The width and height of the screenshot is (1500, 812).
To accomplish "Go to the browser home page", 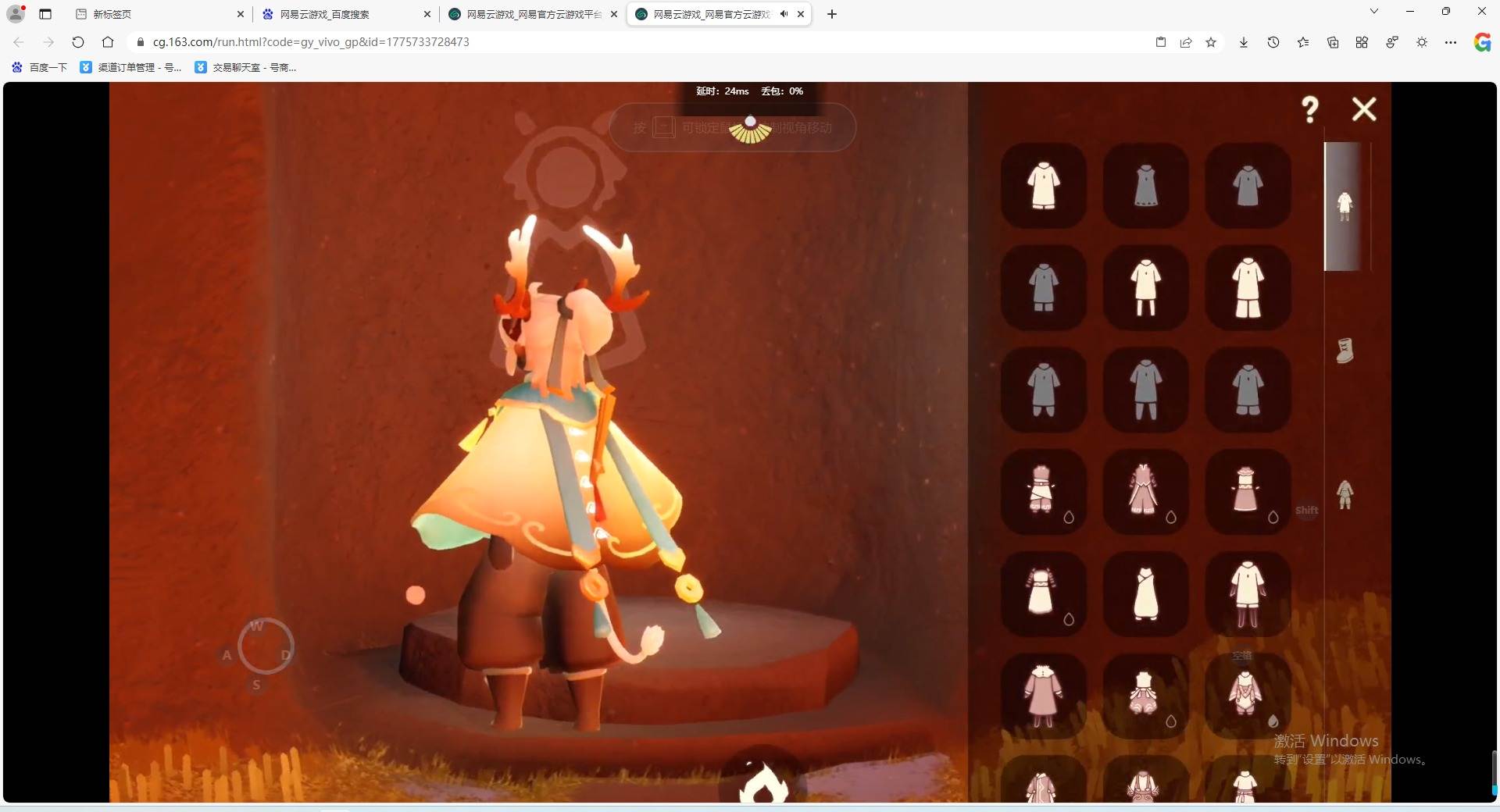I will (108, 42).
